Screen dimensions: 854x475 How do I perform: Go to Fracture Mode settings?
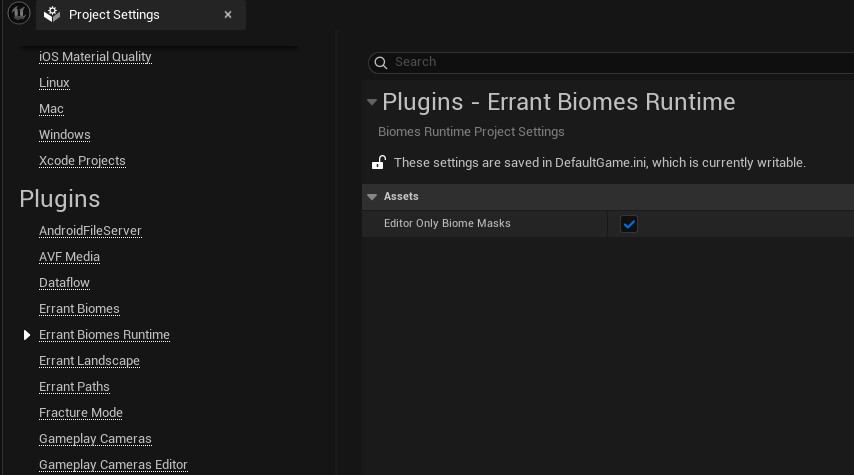(80, 413)
